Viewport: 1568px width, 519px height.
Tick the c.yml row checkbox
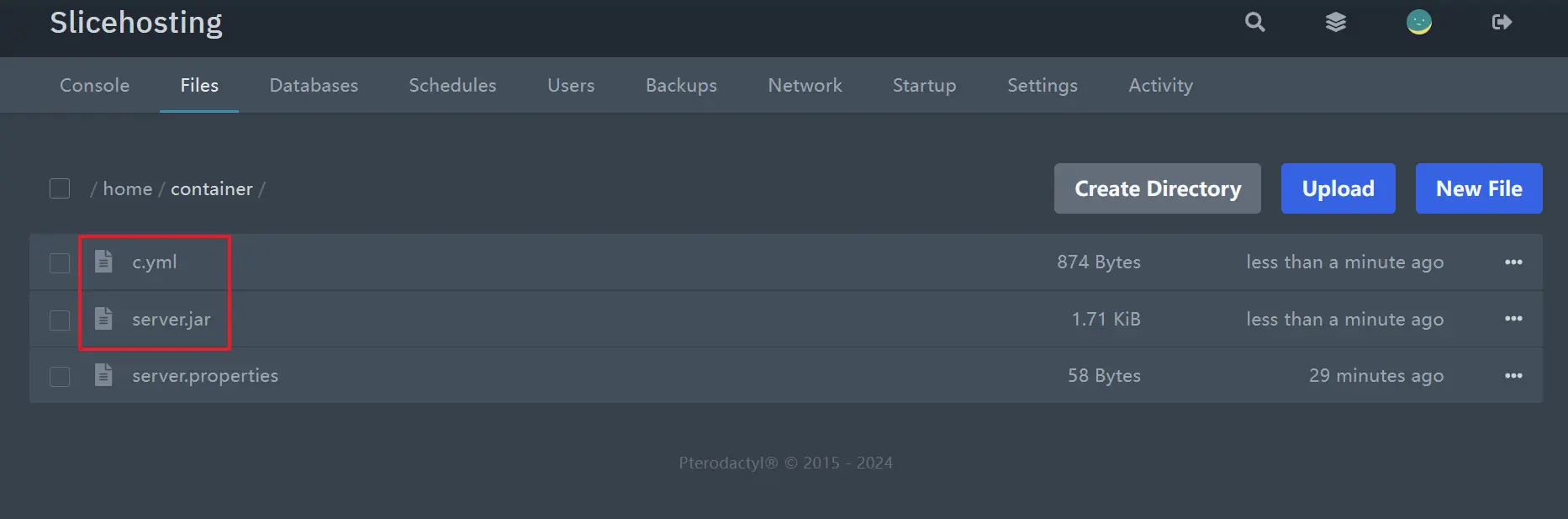coord(60,262)
